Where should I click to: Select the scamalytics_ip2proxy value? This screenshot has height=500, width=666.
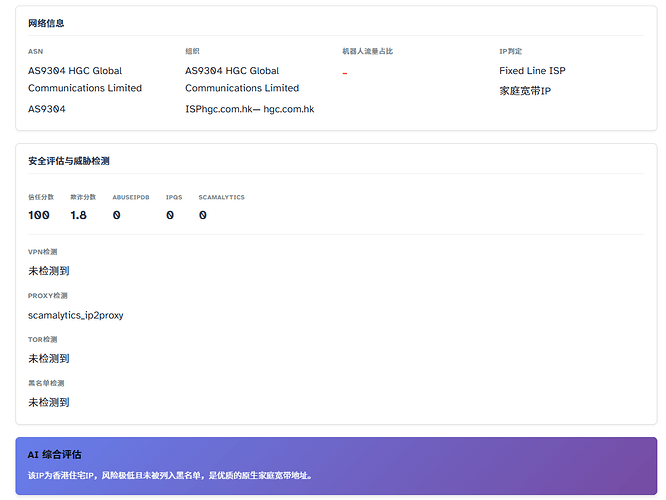point(76,315)
